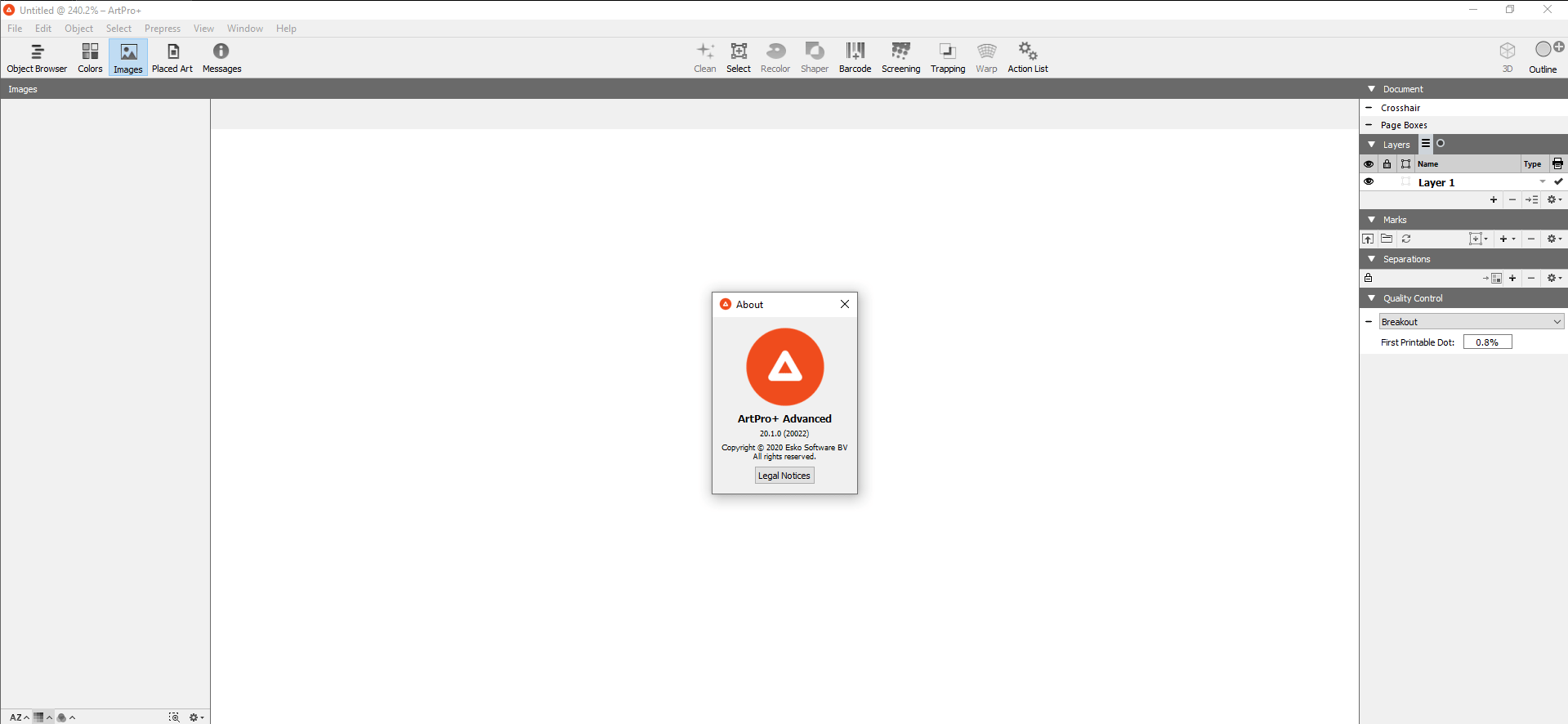Select the Clean tool
The height and width of the screenshot is (724, 1568).
point(705,58)
